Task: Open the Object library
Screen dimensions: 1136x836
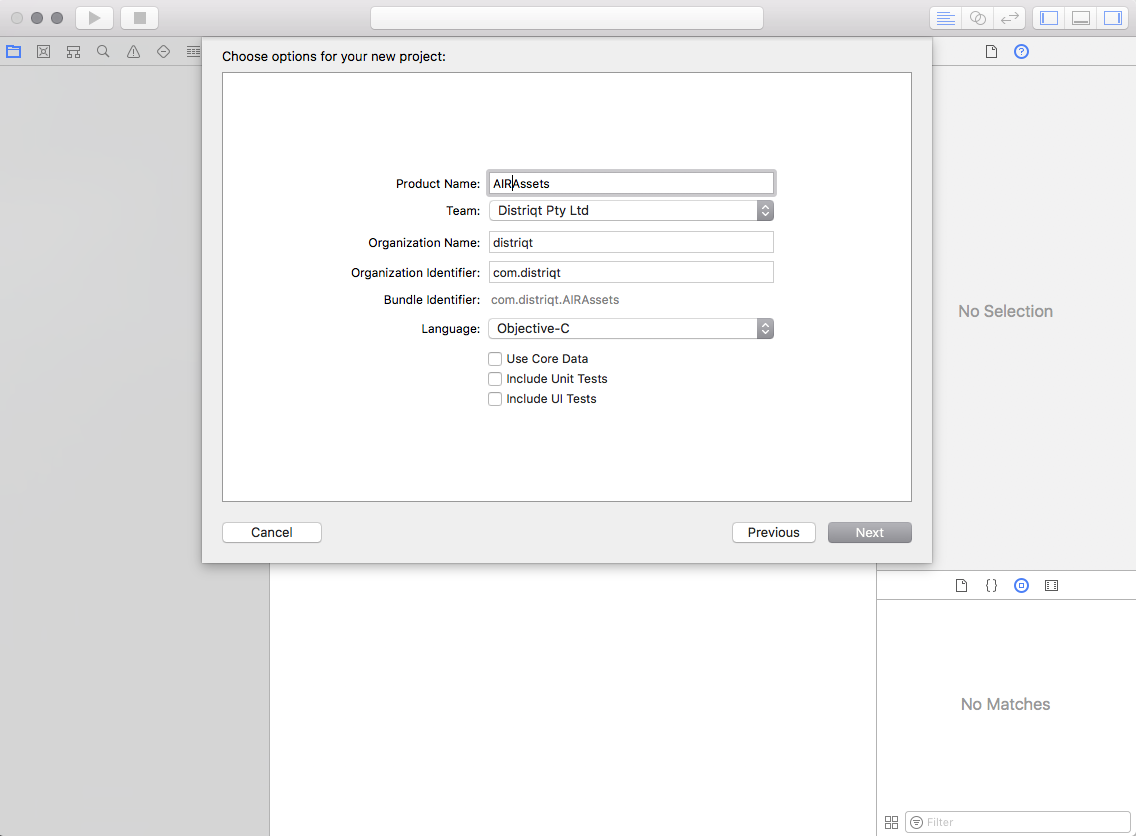Action: click(1022, 585)
